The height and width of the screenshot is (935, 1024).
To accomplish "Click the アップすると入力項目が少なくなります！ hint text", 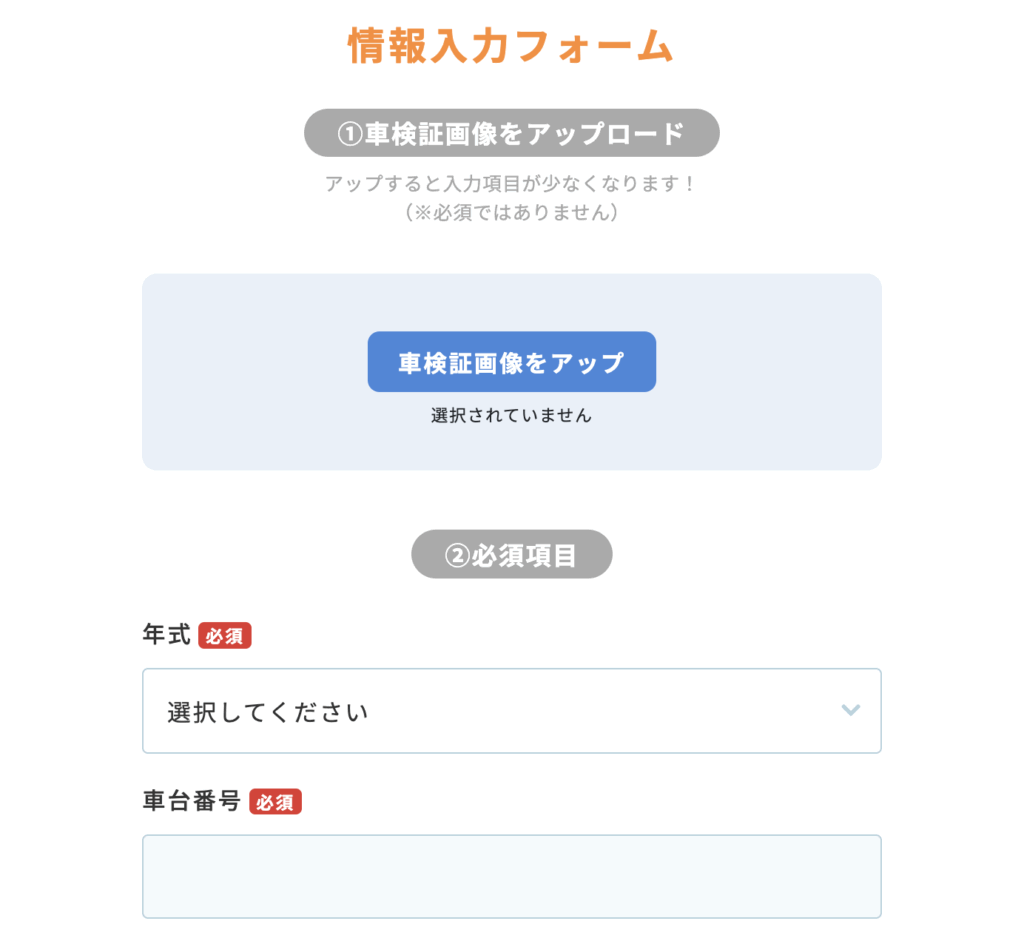I will tap(511, 184).
